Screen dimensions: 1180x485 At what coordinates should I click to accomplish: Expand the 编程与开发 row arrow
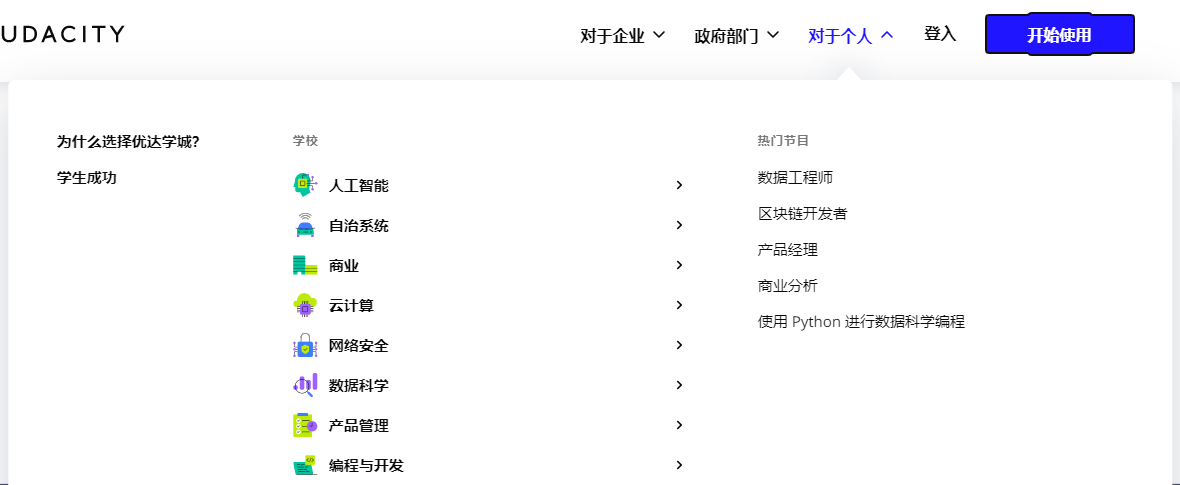tap(679, 465)
